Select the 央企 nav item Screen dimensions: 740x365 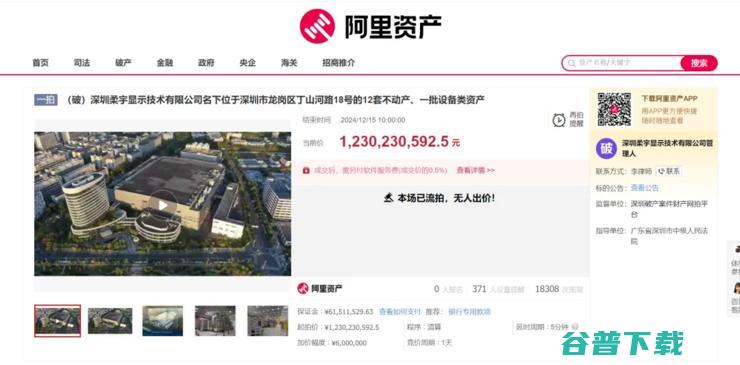[x=247, y=63]
